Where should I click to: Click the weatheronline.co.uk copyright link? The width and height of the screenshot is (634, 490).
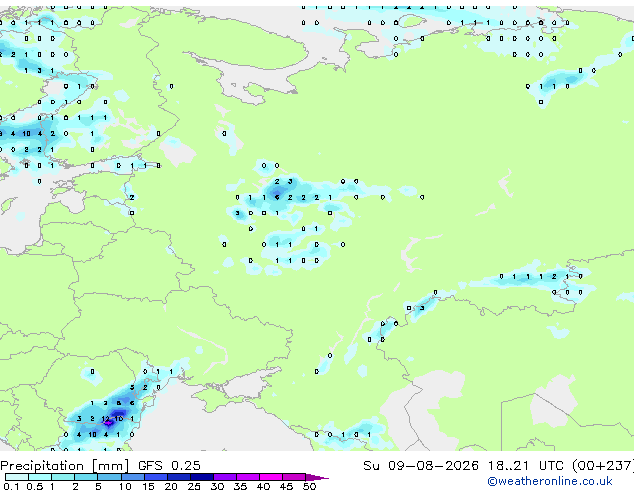550,481
